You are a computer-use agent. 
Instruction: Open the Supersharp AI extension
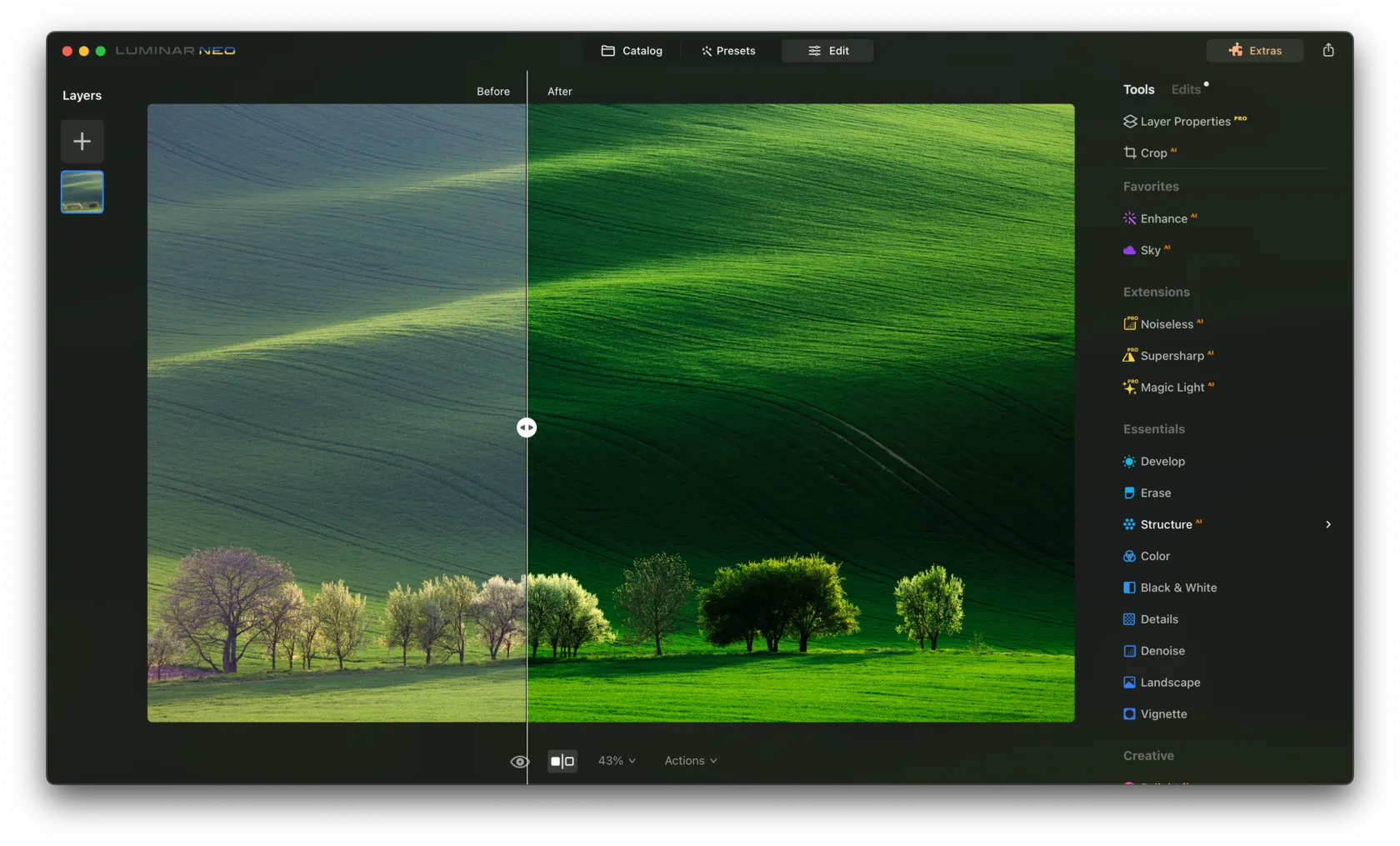(1171, 356)
